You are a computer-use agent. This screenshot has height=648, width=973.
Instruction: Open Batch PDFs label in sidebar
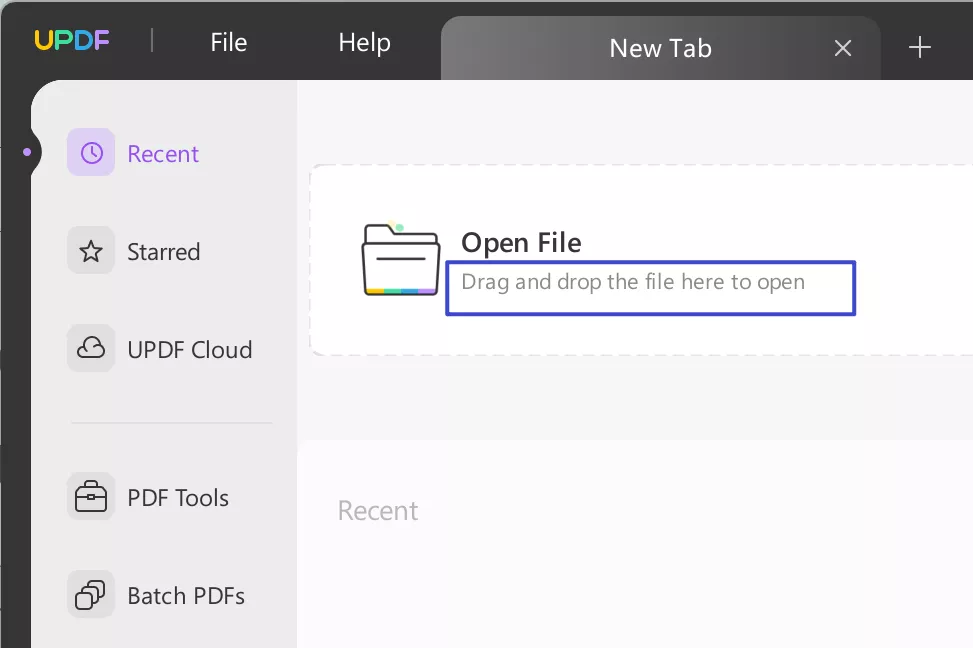click(186, 596)
